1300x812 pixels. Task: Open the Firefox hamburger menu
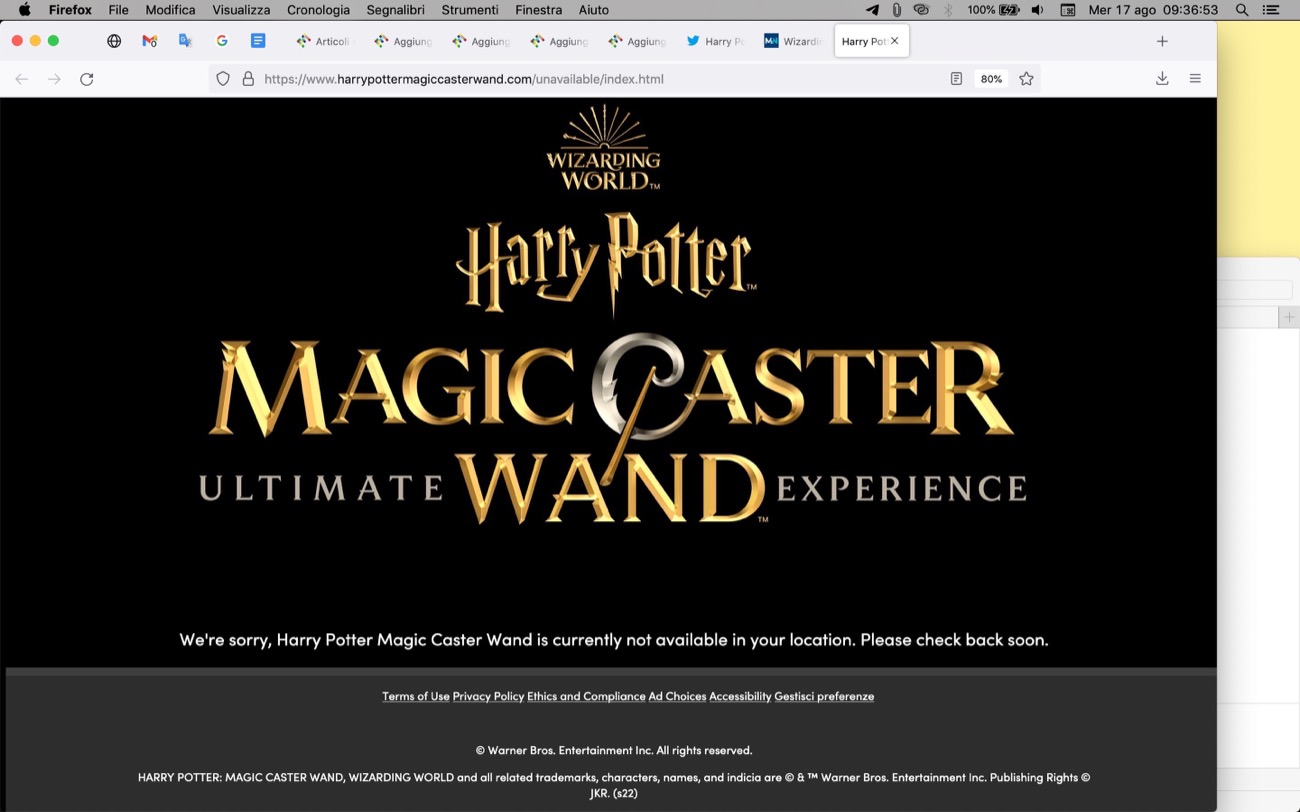coord(1195,79)
